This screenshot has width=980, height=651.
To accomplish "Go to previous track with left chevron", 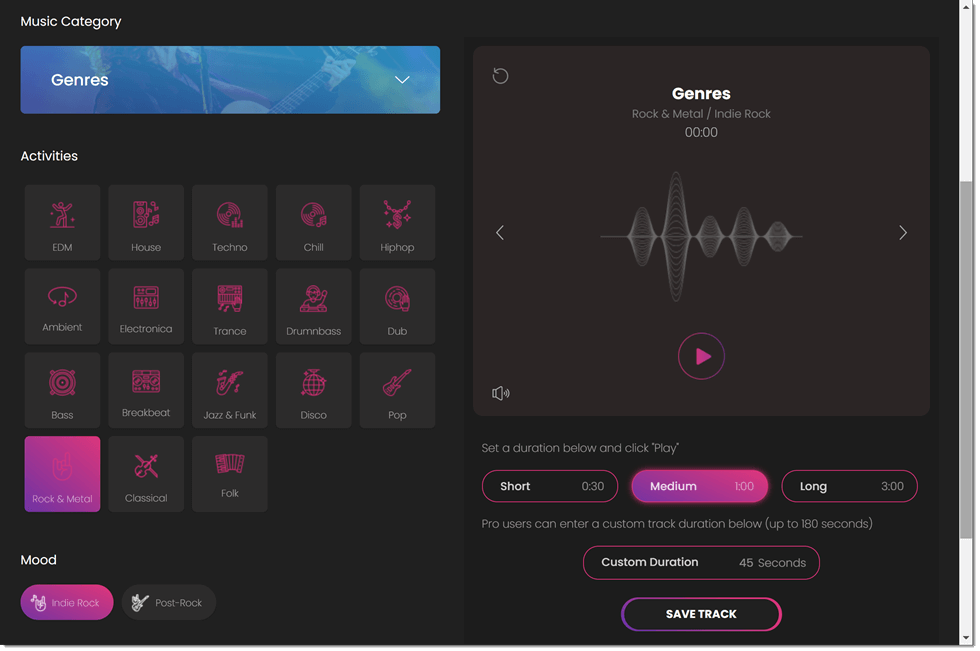I will 500,232.
